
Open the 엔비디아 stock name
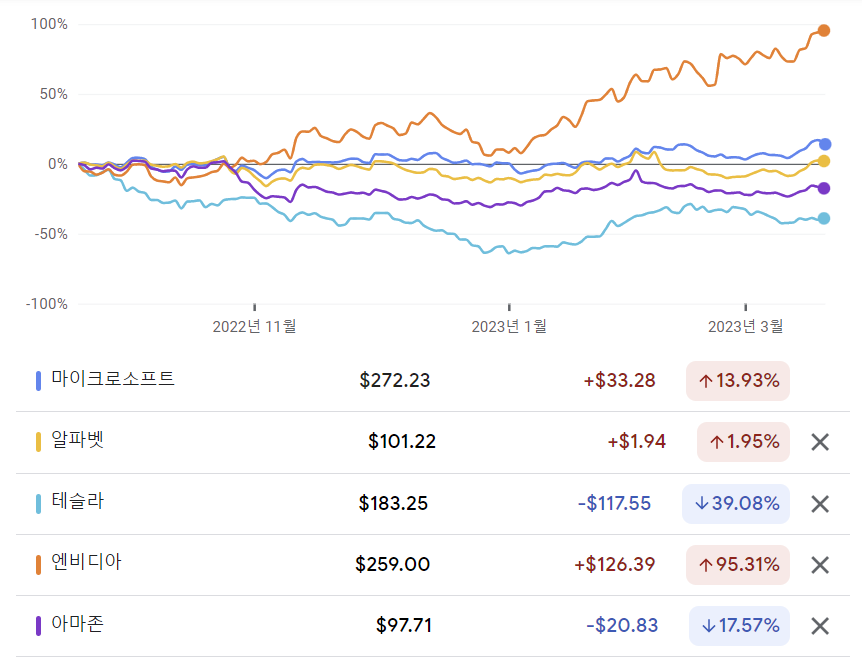click(86, 562)
